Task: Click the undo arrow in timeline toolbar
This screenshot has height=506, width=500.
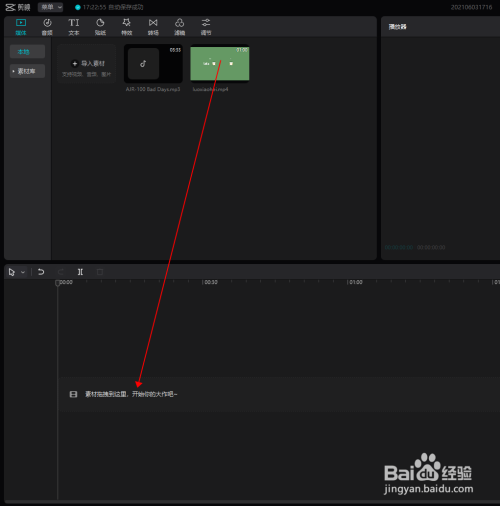Action: click(41, 272)
